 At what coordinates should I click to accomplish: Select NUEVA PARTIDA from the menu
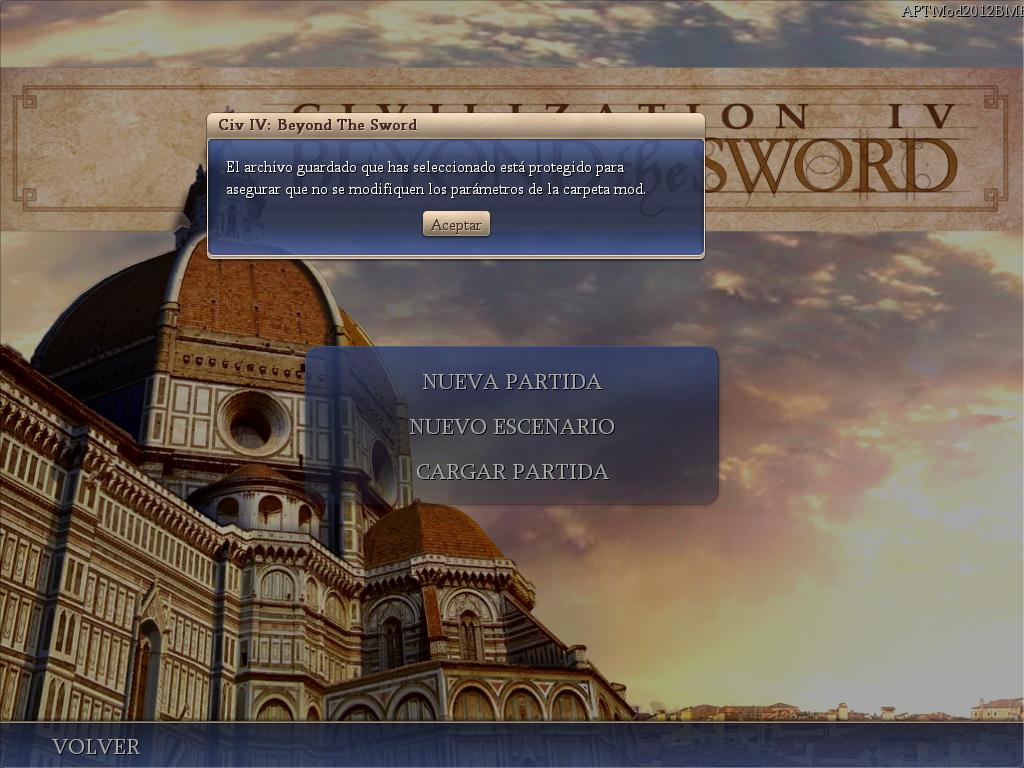[x=511, y=382]
